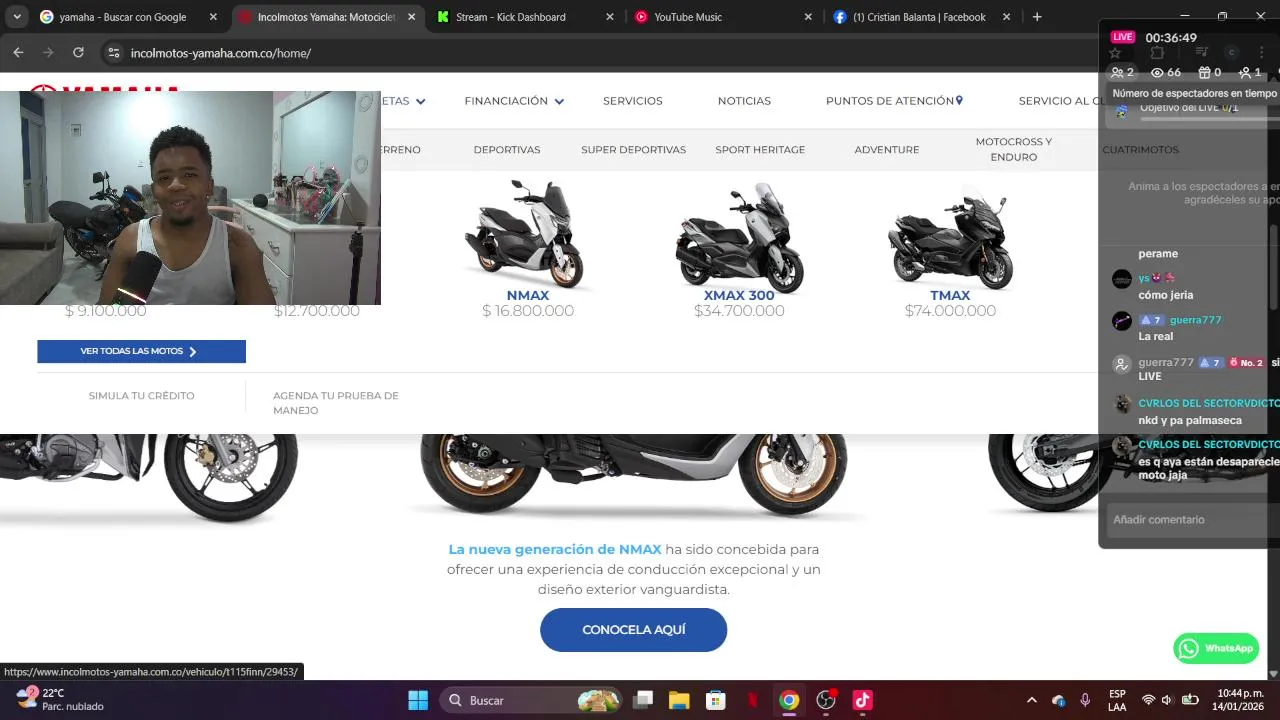Click the address bar URL
1280x720 pixels.
pos(220,53)
